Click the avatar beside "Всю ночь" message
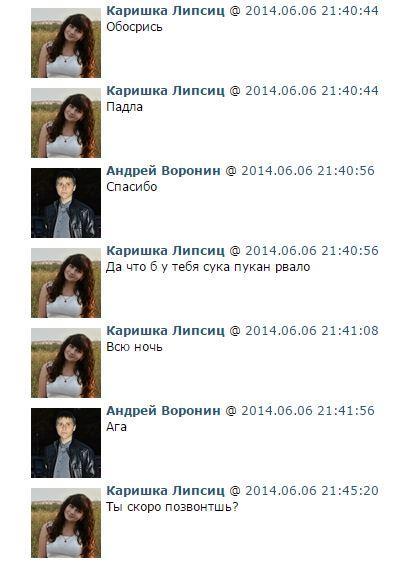 [x=66, y=363]
